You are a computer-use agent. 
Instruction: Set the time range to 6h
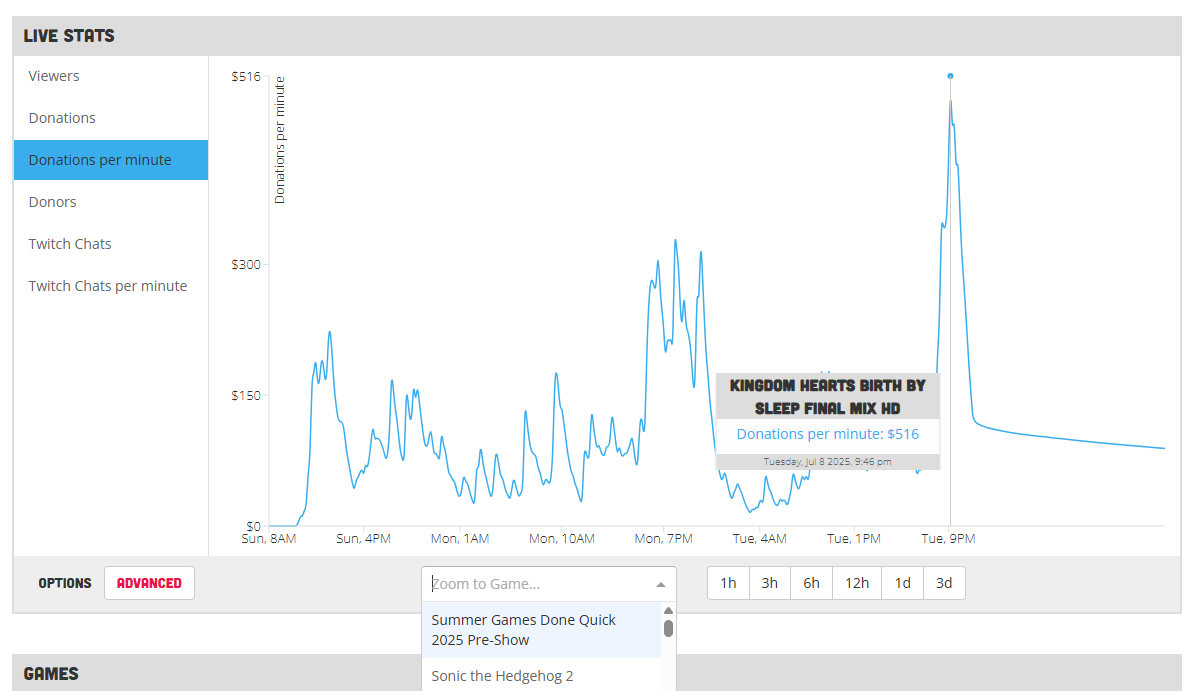[811, 583]
